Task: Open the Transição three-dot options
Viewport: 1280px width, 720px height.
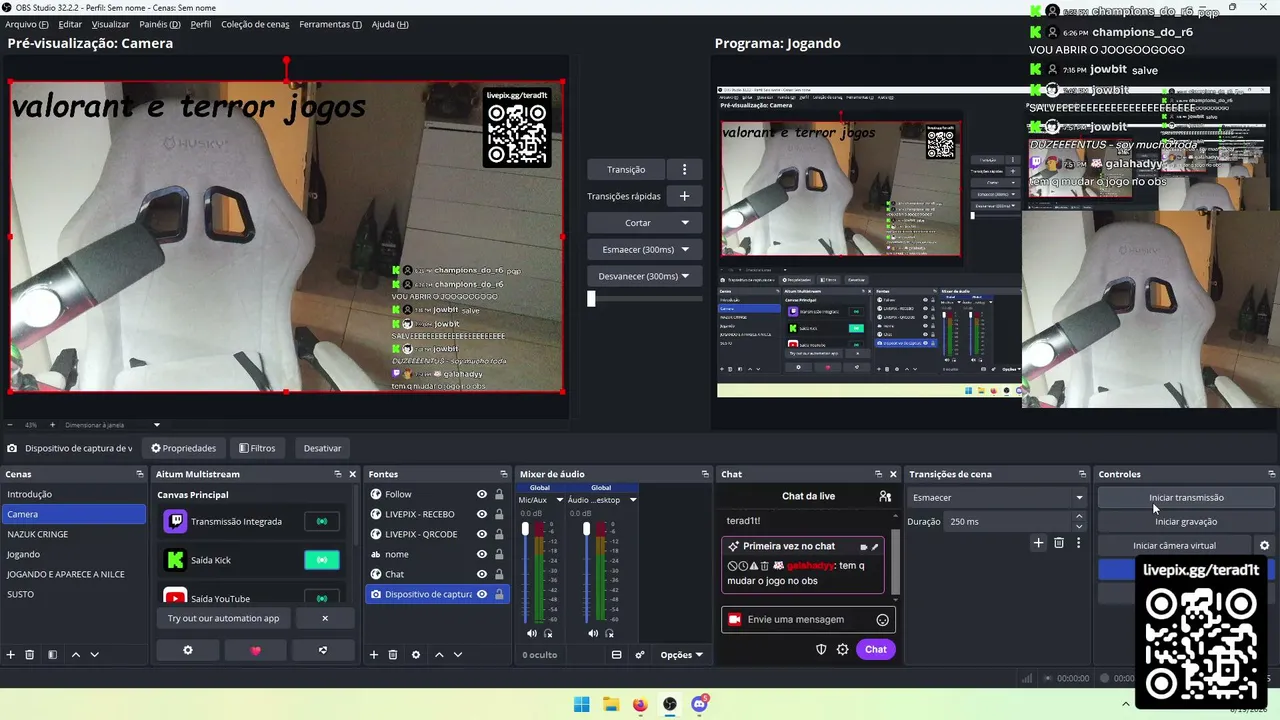Action: [x=684, y=169]
